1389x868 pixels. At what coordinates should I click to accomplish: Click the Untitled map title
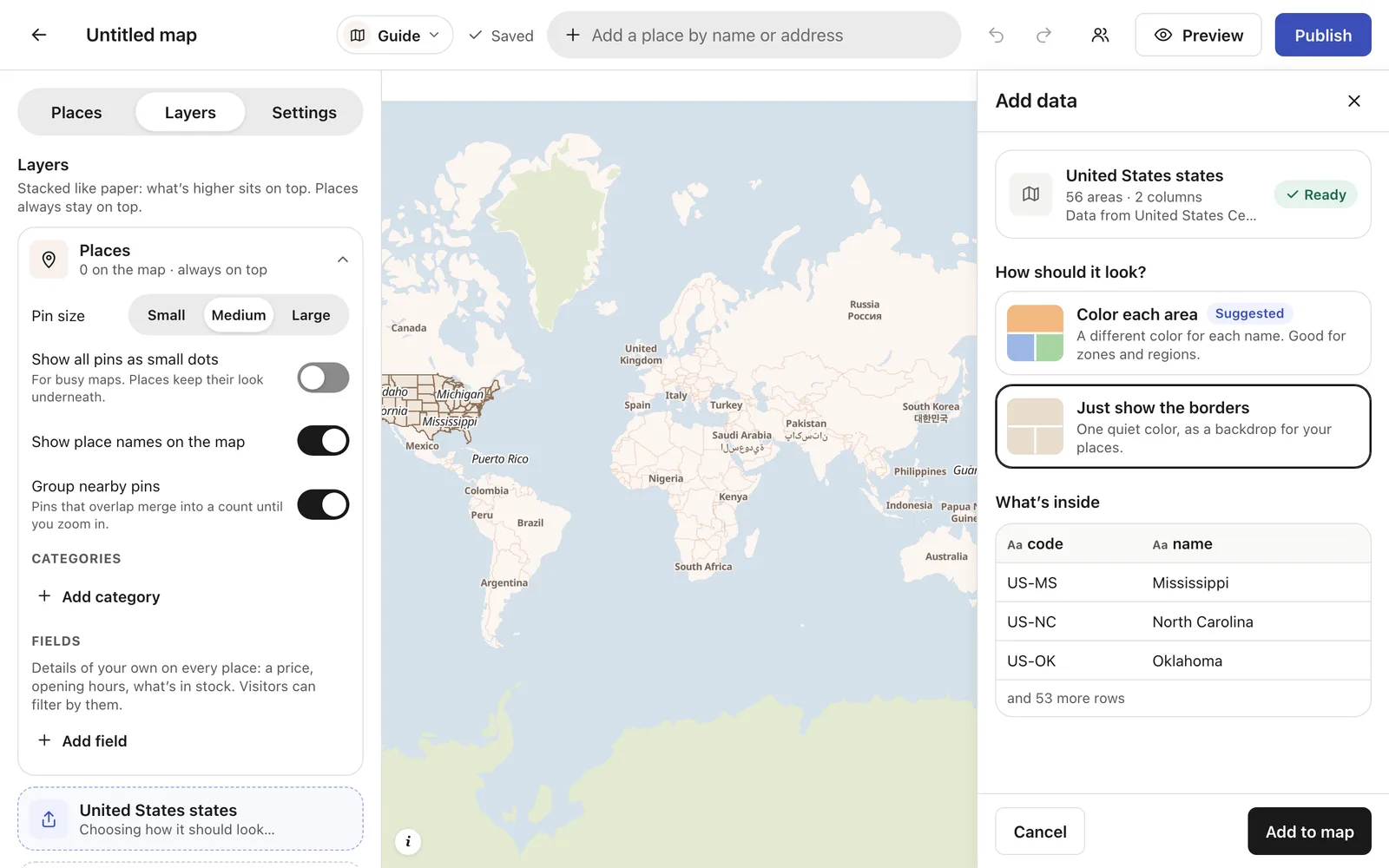pyautogui.click(x=142, y=35)
